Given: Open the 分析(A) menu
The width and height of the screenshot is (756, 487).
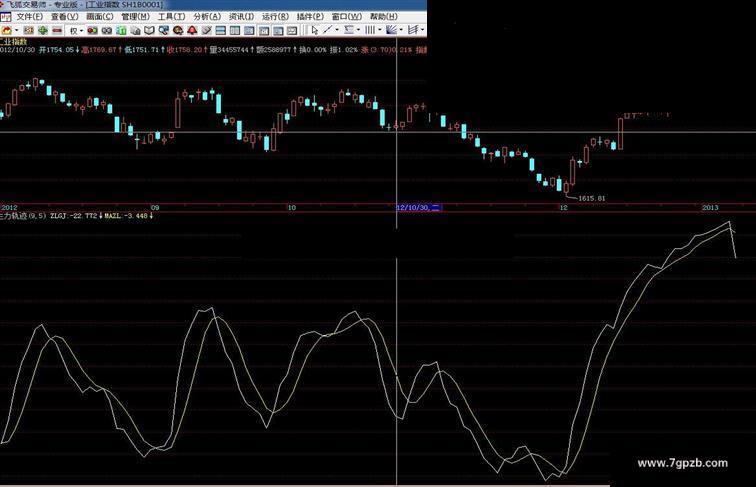Looking at the screenshot, I should point(207,16).
